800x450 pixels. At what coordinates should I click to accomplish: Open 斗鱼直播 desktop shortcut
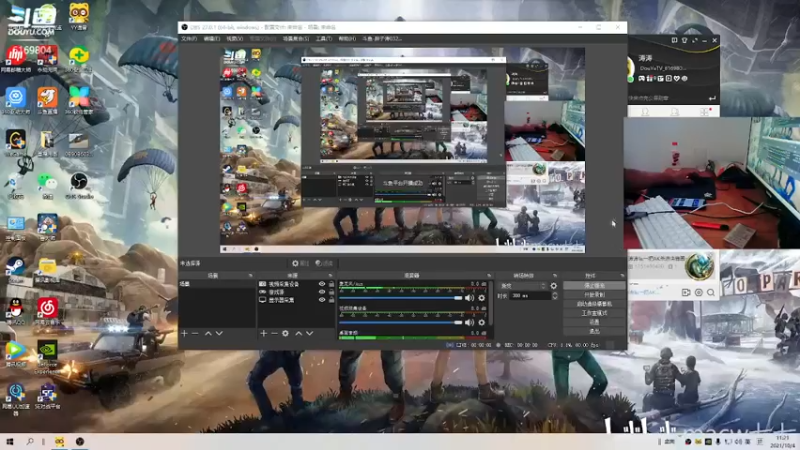[47, 101]
